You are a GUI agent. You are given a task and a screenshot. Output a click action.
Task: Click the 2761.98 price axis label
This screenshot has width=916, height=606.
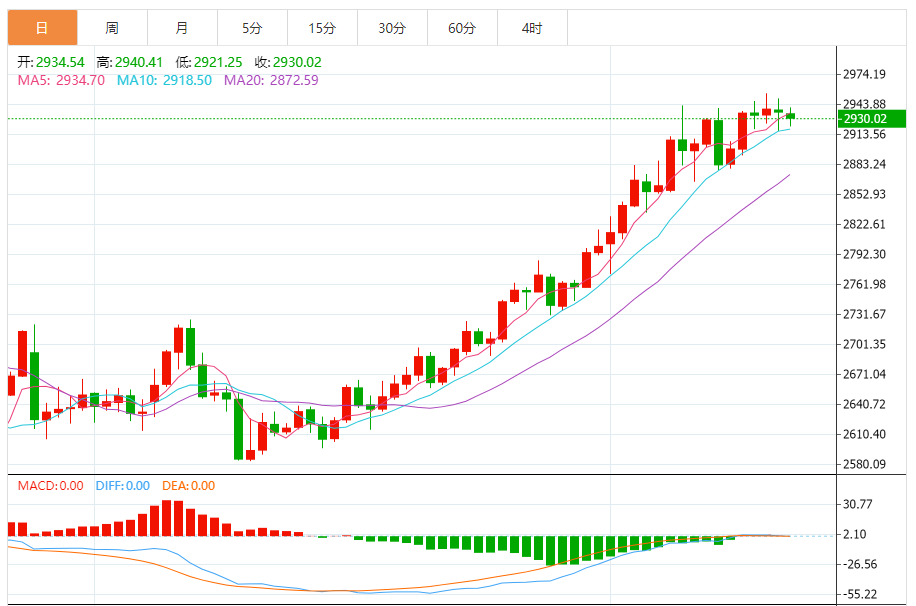click(x=864, y=284)
